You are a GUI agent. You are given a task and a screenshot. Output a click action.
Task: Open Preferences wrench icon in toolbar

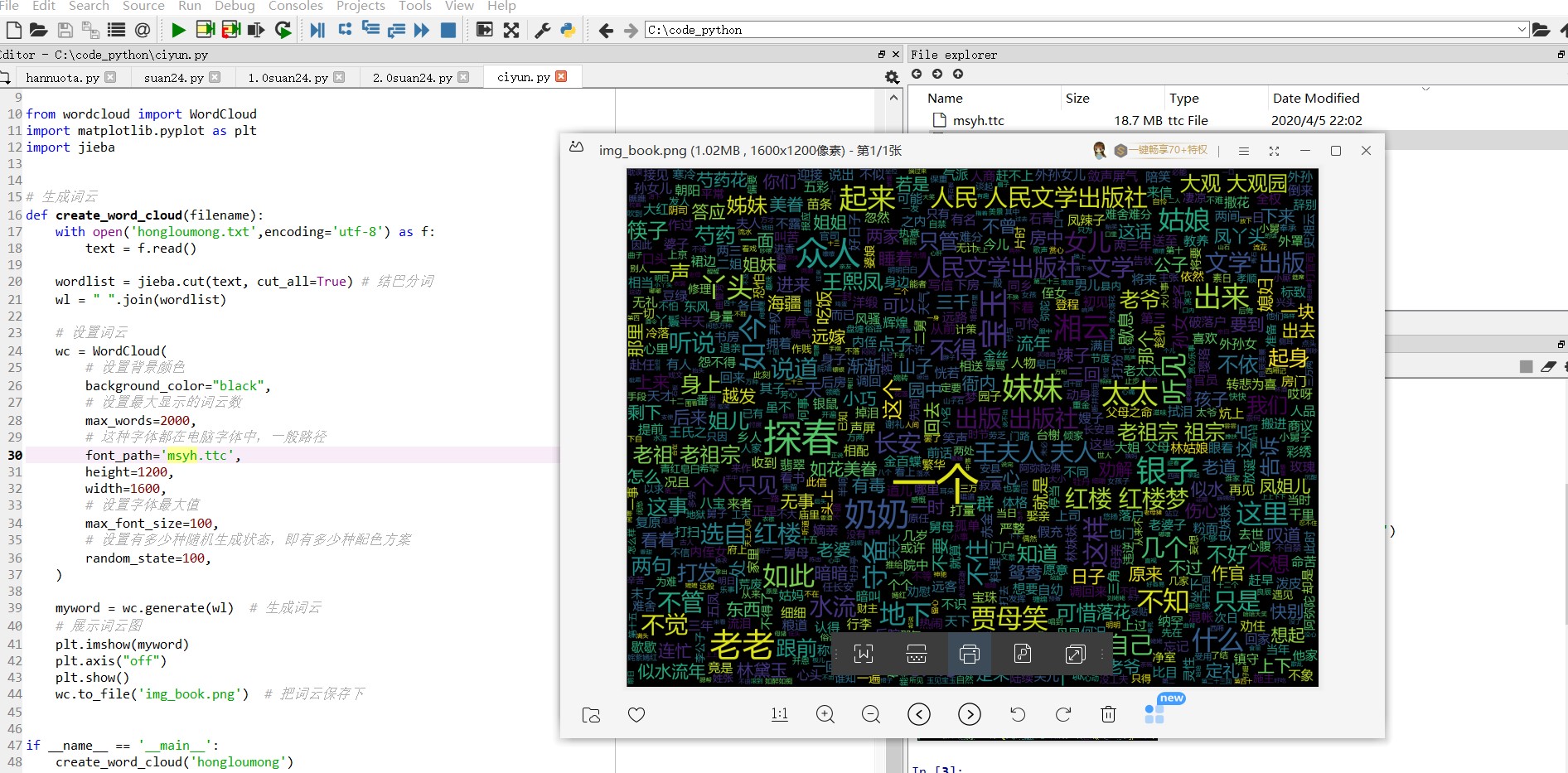click(543, 31)
